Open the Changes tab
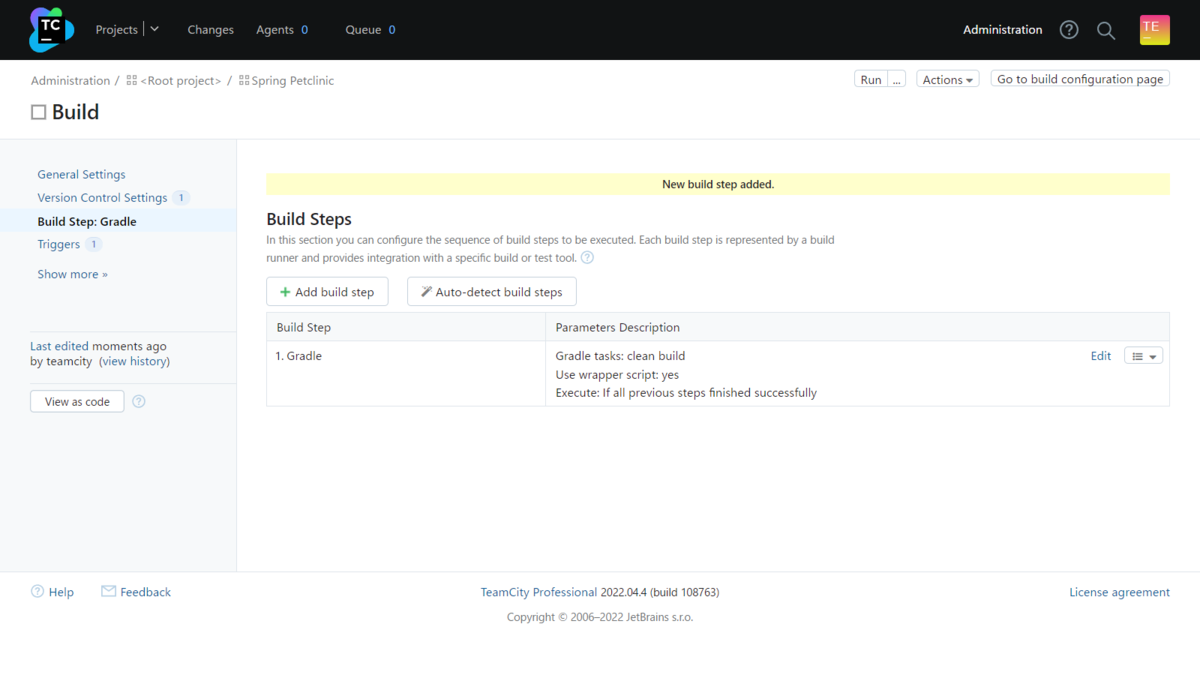Viewport: 1200px width, 675px height. coord(210,30)
